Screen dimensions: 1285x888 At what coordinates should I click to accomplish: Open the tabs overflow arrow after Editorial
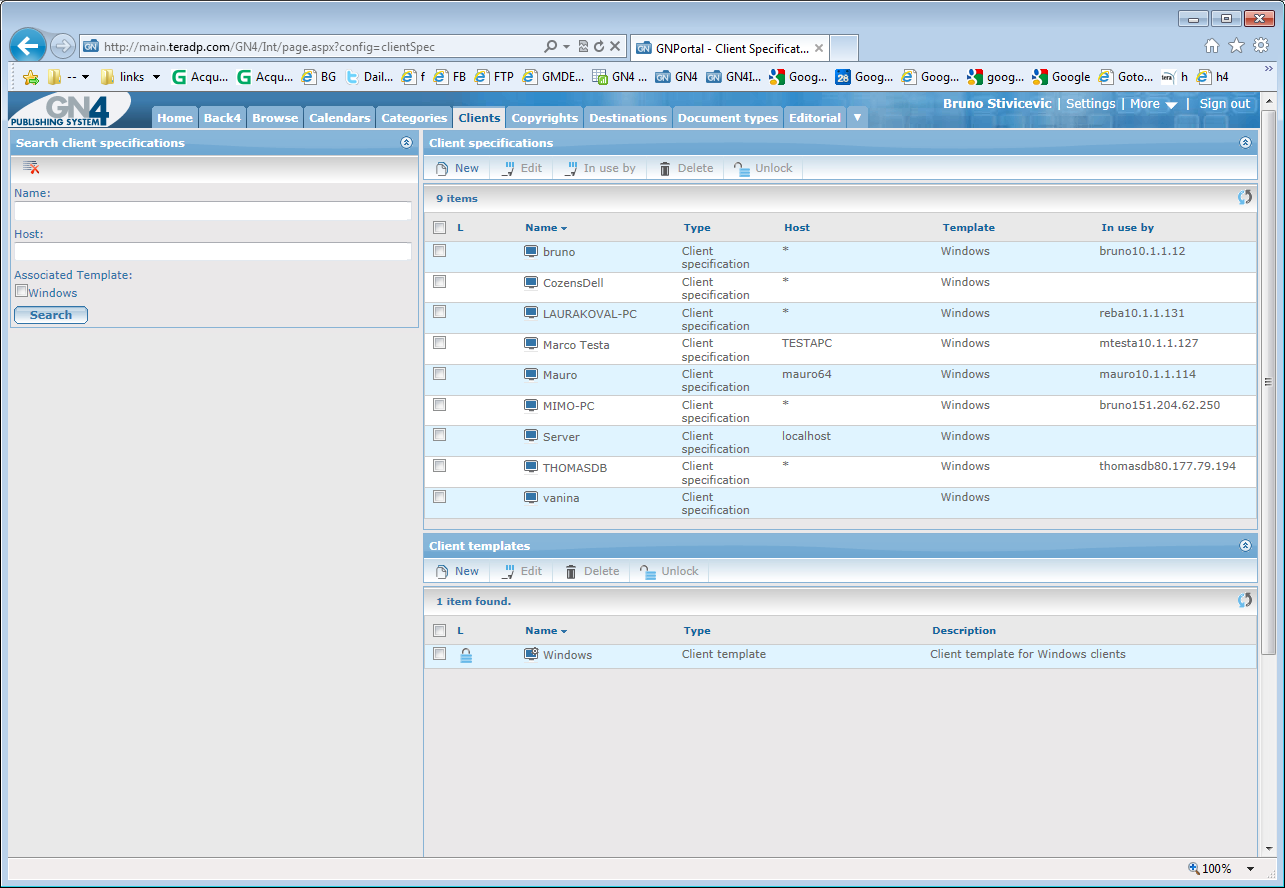pyautogui.click(x=857, y=117)
